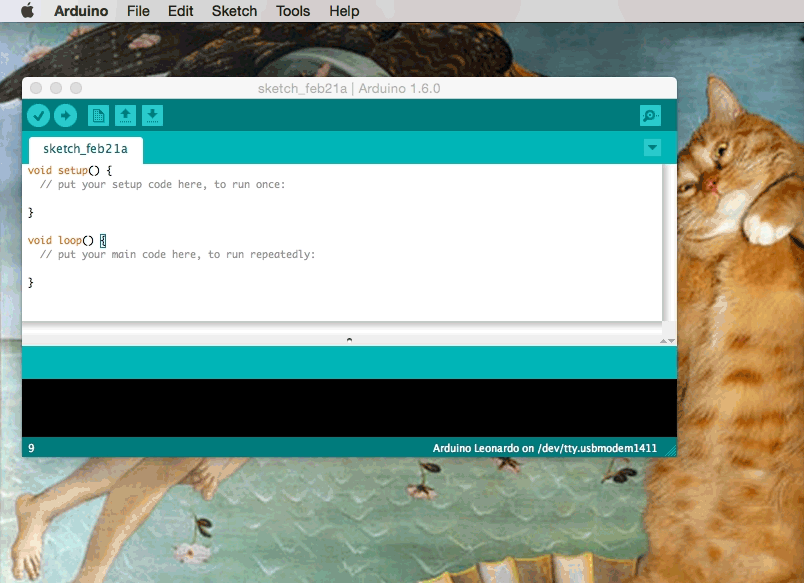Select the sketch_feb21a tab

pyautogui.click(x=85, y=149)
